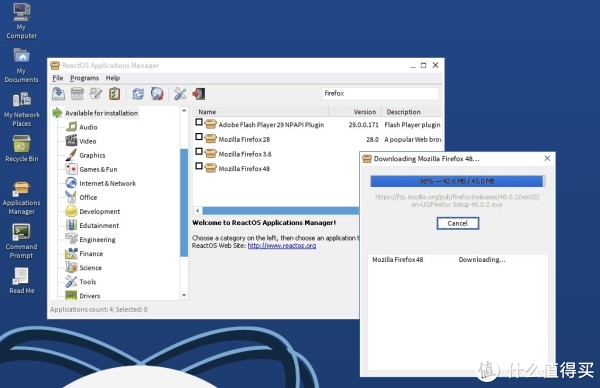Select Adobe Flash Player 29 NPAPI Plugin row
This screenshot has height=388, width=600.
tap(317, 125)
